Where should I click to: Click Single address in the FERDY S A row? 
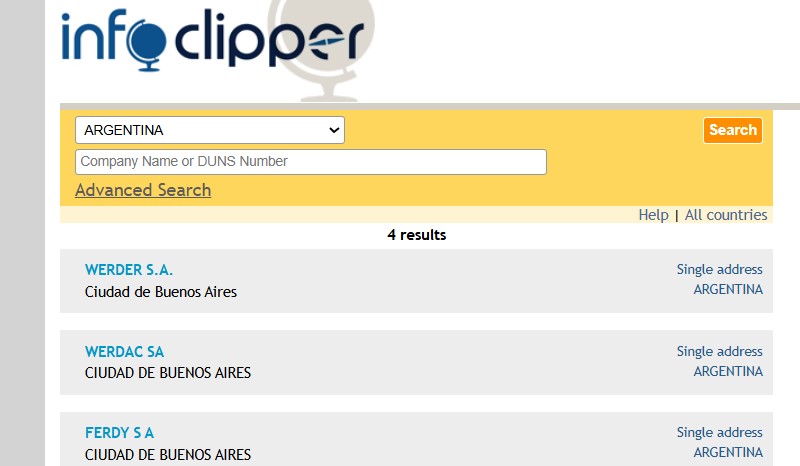click(719, 433)
